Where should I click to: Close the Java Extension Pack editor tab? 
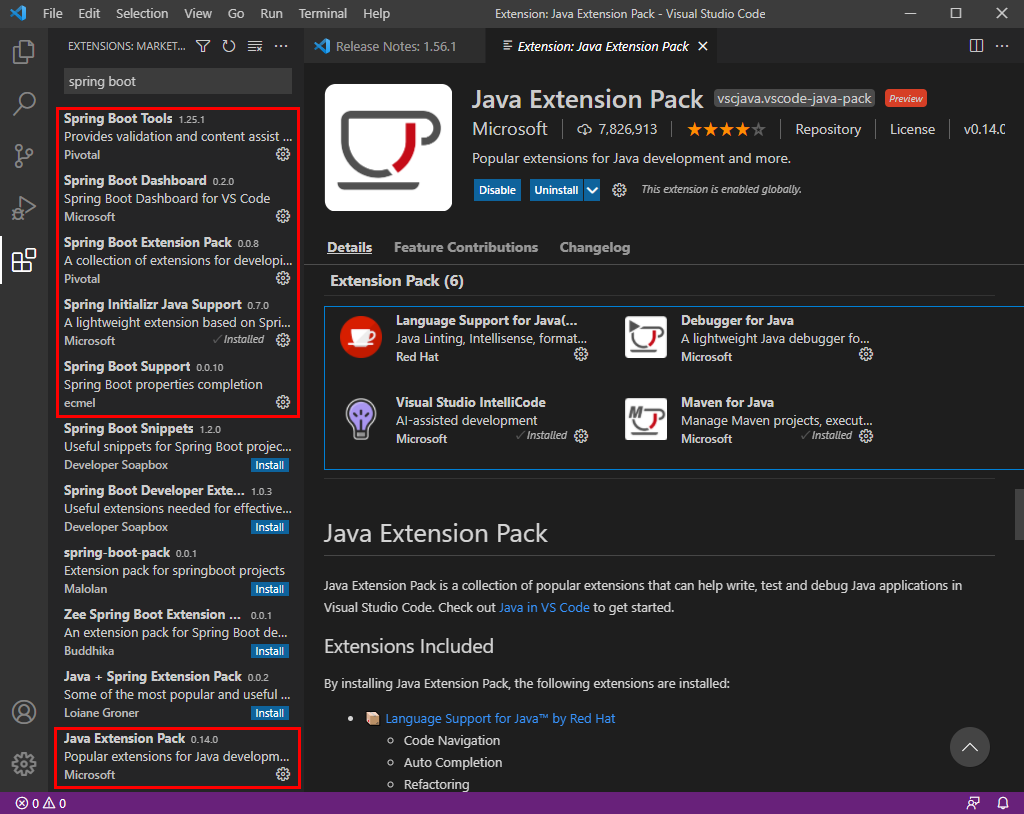(703, 46)
